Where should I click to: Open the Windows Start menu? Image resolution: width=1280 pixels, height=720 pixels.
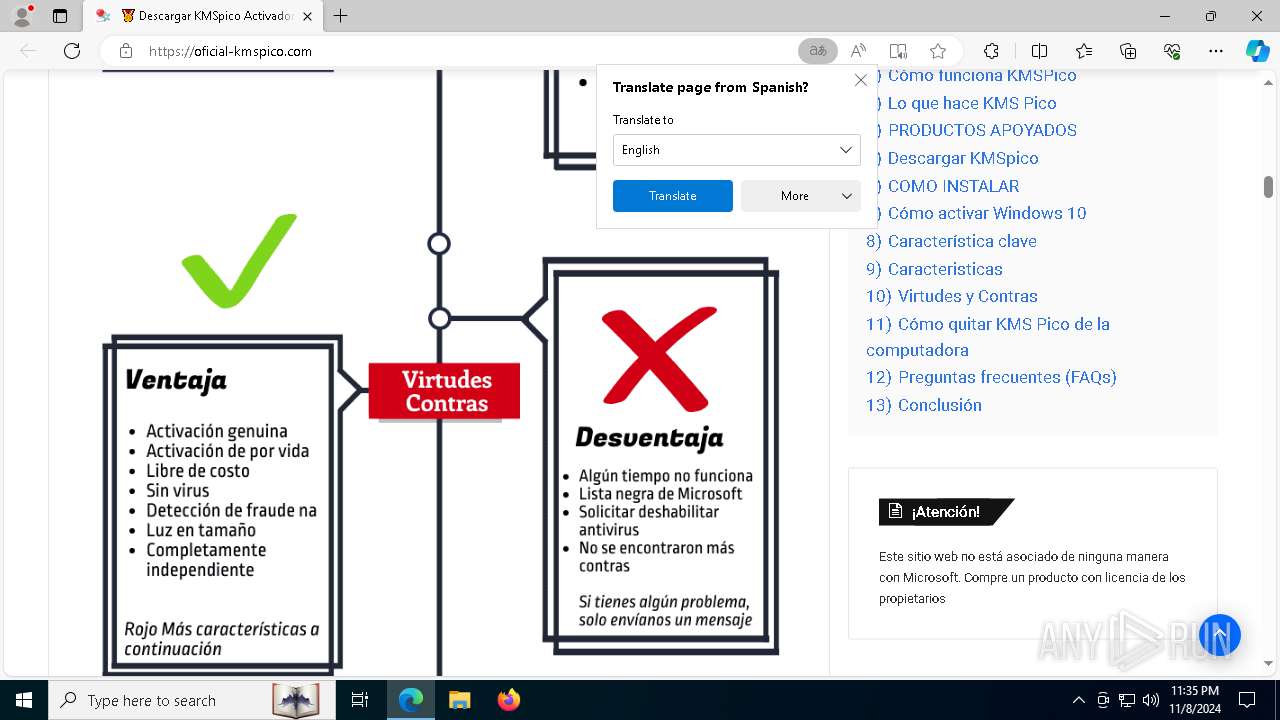coord(23,700)
